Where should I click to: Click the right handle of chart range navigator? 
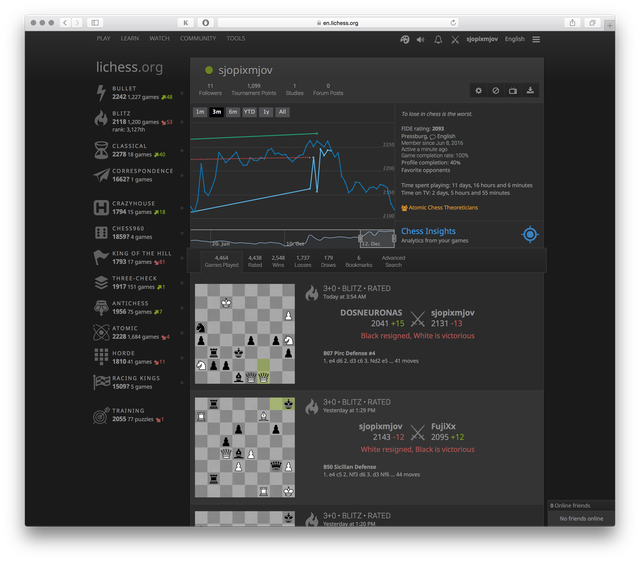[394, 238]
